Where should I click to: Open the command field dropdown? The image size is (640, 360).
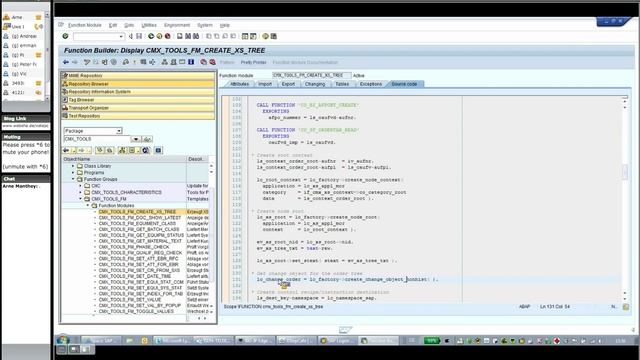pos(121,37)
